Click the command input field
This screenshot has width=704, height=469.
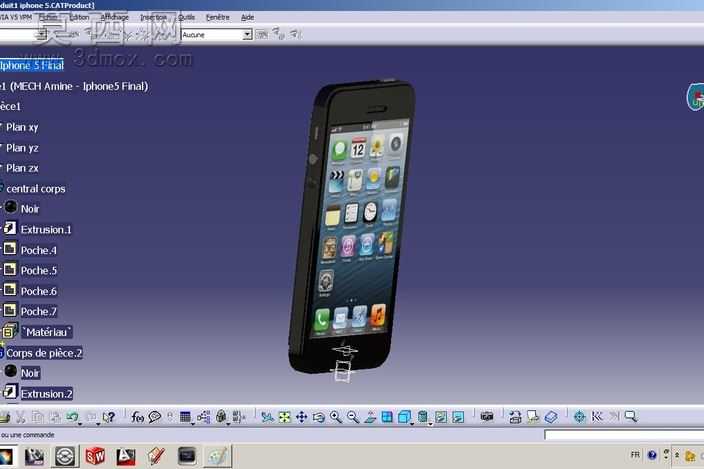624,434
